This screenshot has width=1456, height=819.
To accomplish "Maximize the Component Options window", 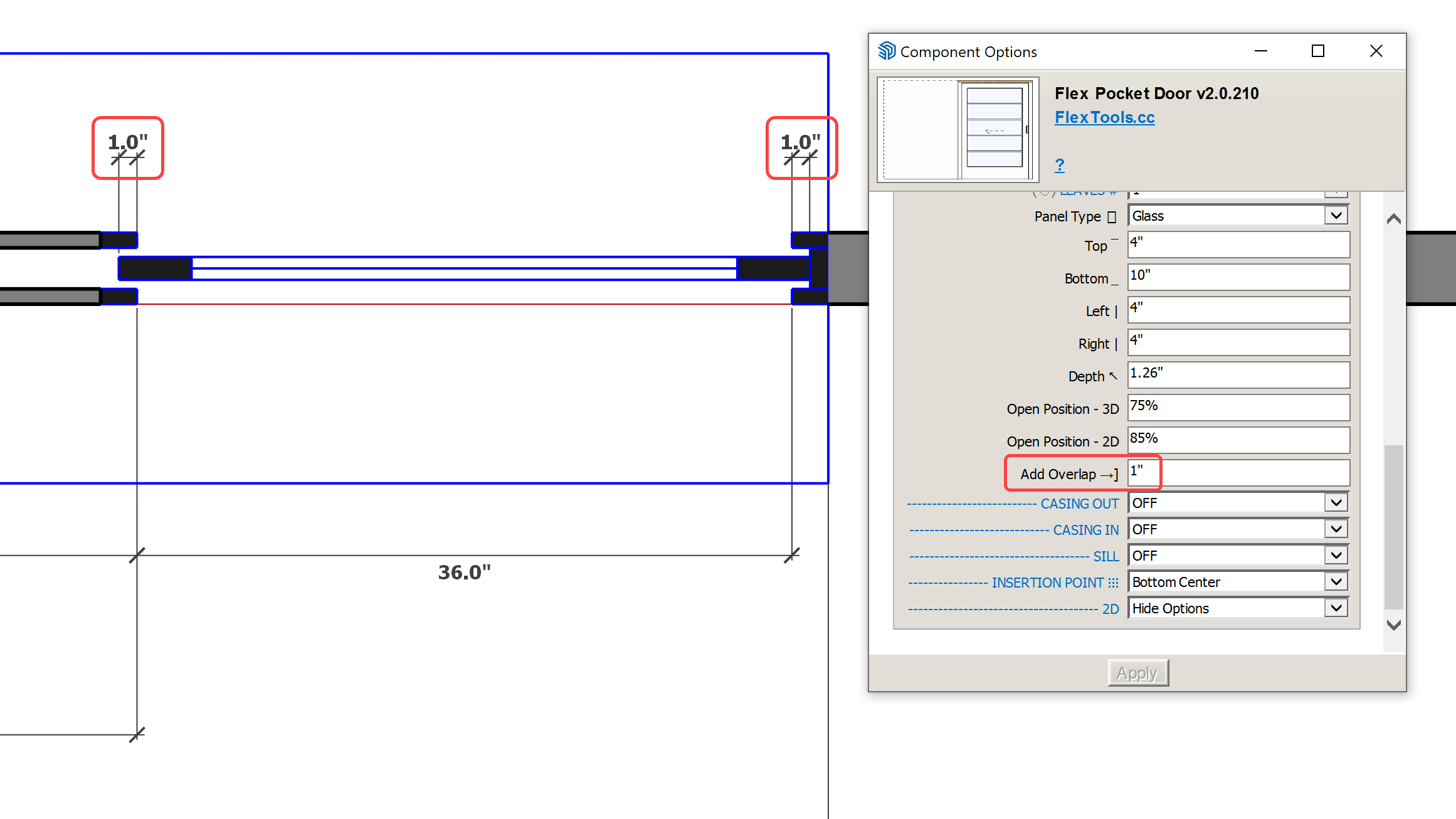I will tap(1318, 51).
